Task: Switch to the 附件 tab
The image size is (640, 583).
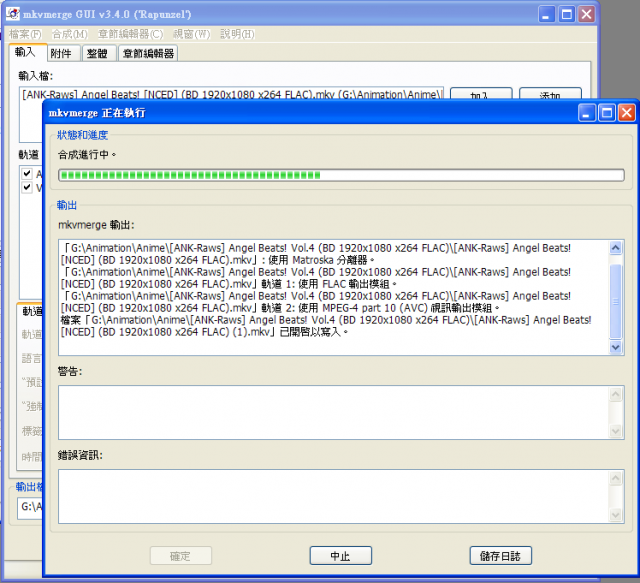Action: coord(63,53)
